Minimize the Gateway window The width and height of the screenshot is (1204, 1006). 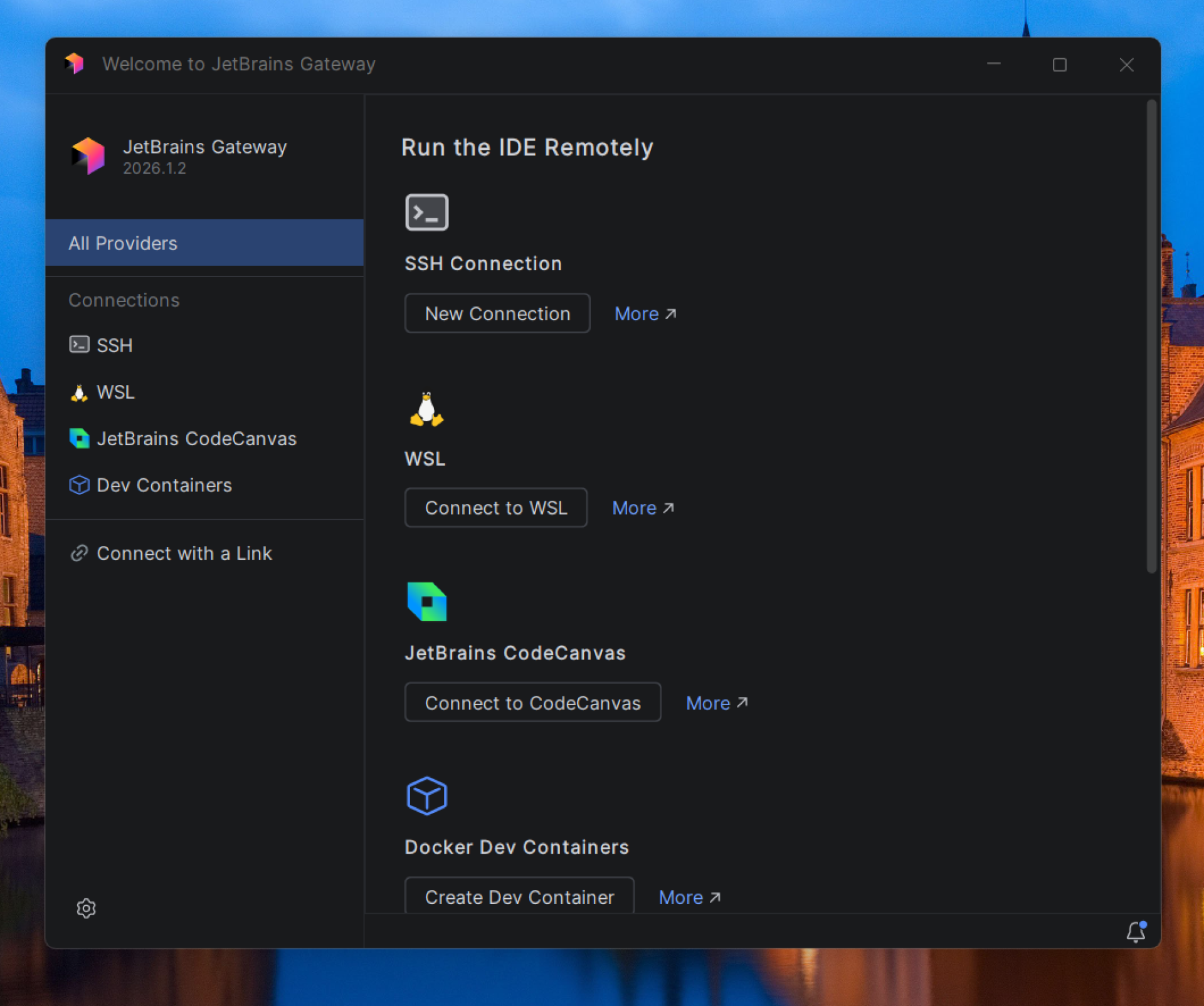993,64
